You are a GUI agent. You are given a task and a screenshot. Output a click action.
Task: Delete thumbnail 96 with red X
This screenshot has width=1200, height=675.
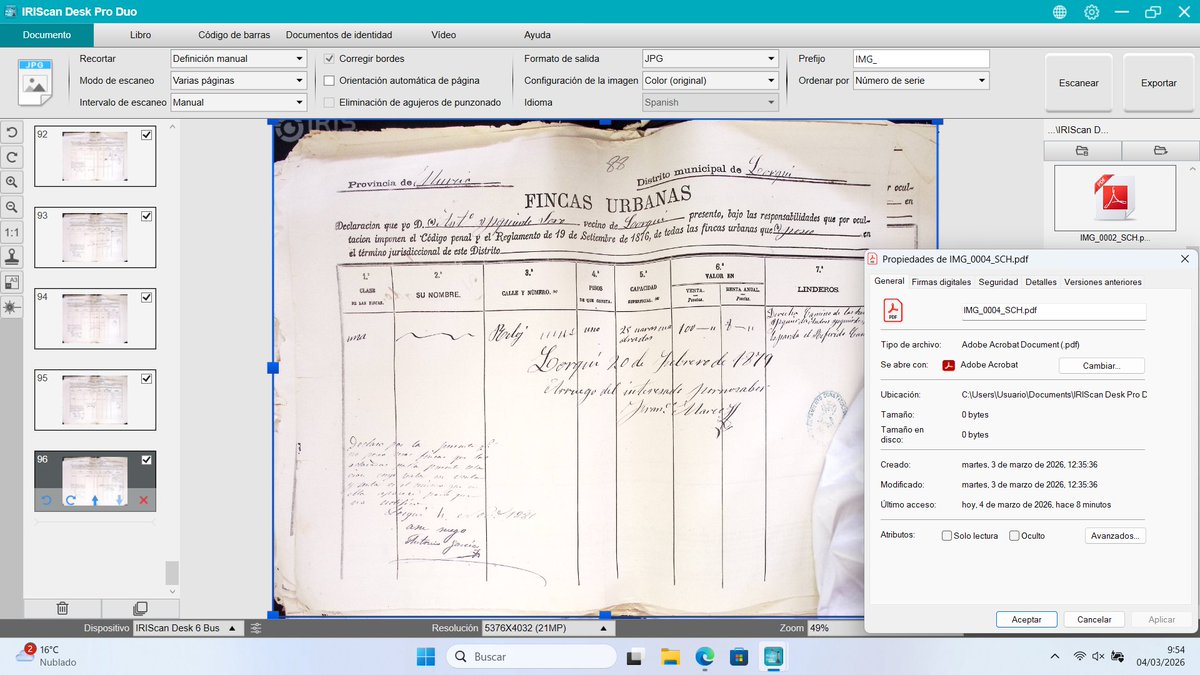(143, 500)
